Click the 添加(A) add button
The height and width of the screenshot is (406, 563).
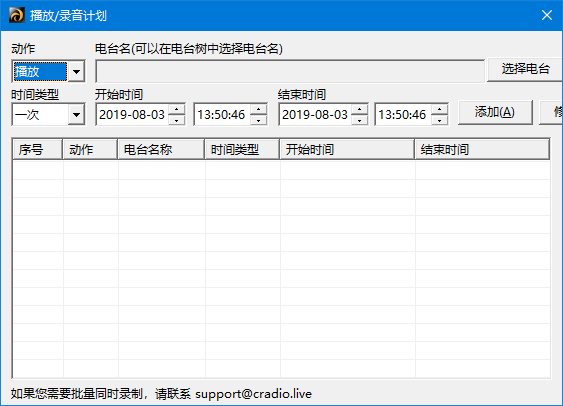pyautogui.click(x=495, y=112)
